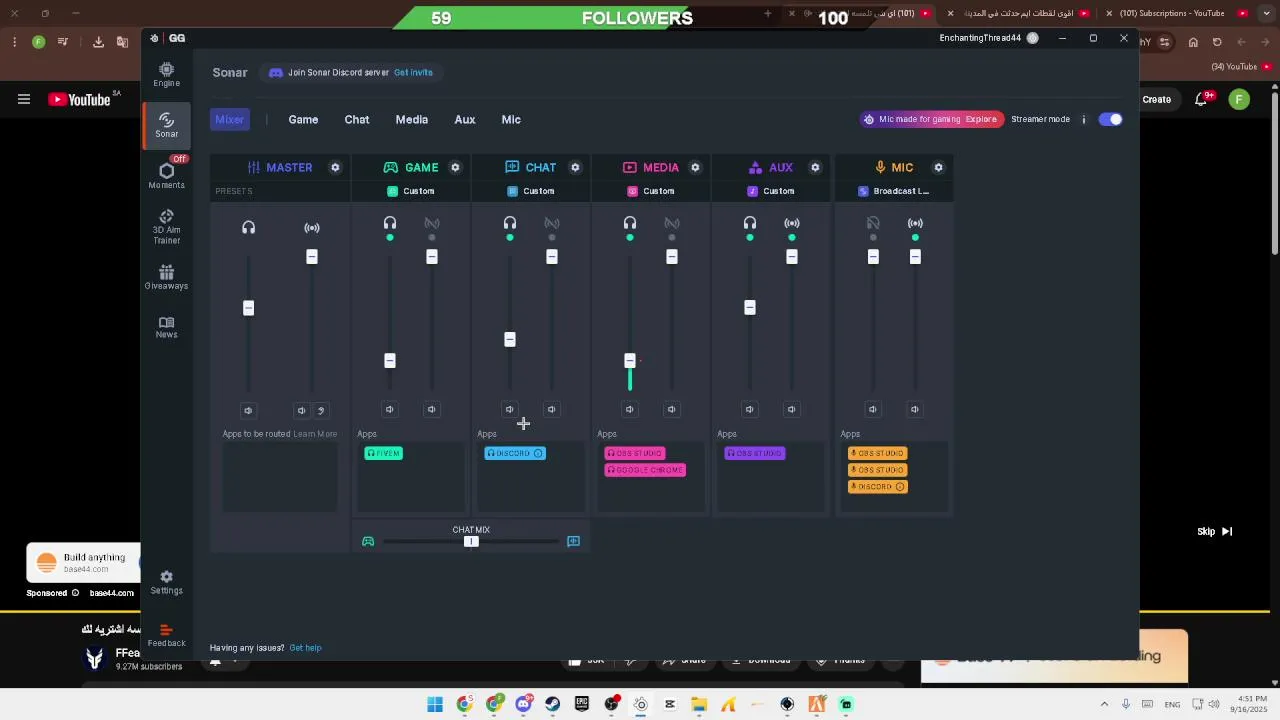
Task: Enable MEDIA stream output
Action: tap(672, 224)
